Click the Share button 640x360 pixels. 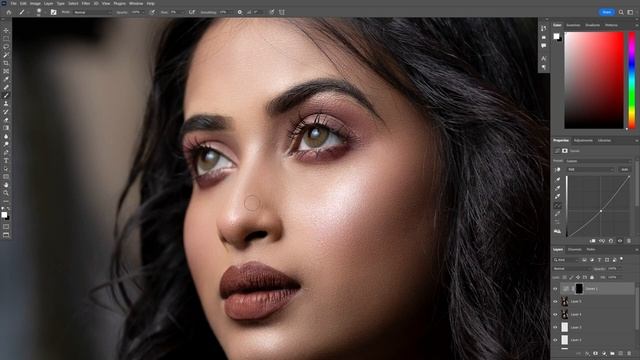[x=607, y=12]
